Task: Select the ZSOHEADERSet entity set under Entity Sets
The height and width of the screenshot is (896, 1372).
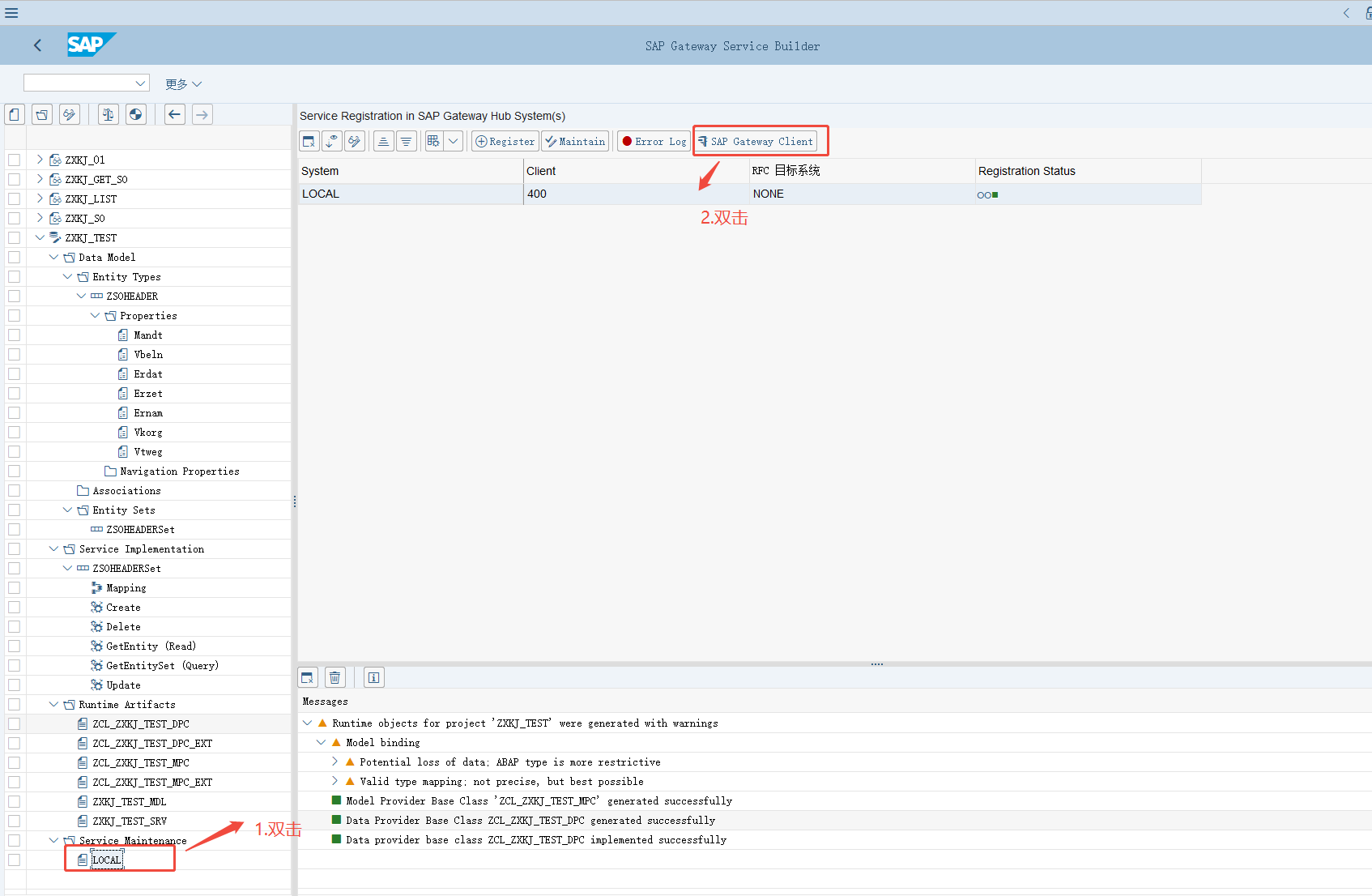Action: tap(140, 530)
